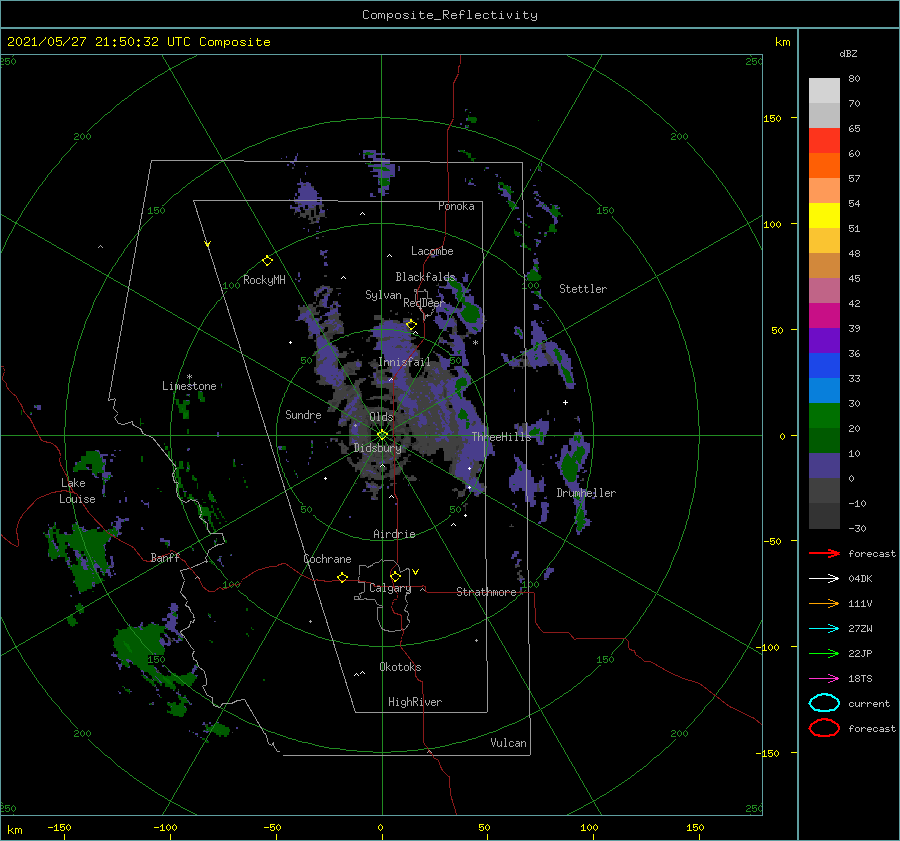The image size is (900, 841).
Task: Click the Airdrie label
Action: (x=394, y=534)
